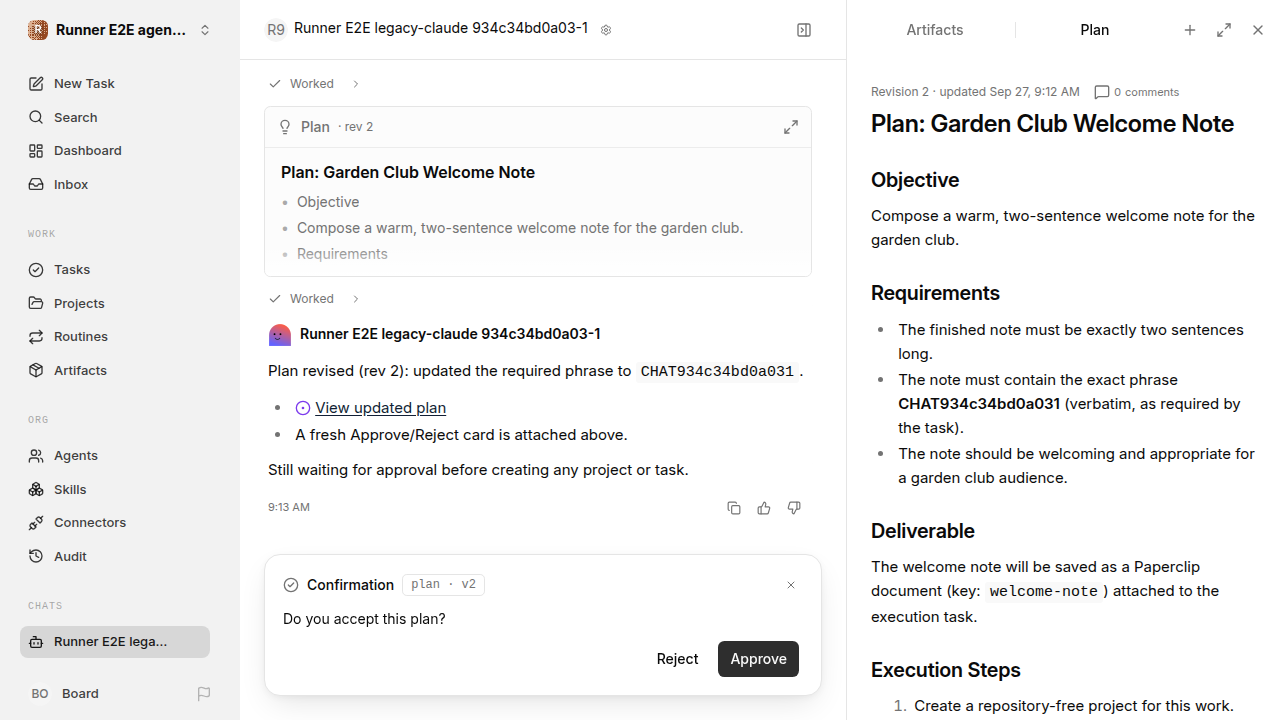Image resolution: width=1280 pixels, height=720 pixels.
Task: Toggle the side panel layout icon
Action: point(804,30)
